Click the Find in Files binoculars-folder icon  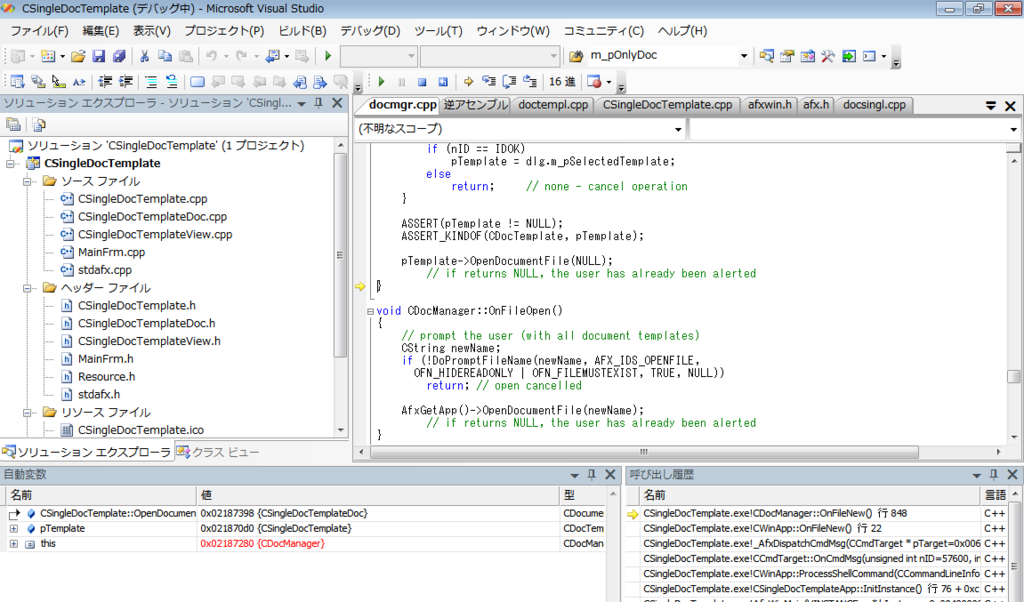(576, 56)
